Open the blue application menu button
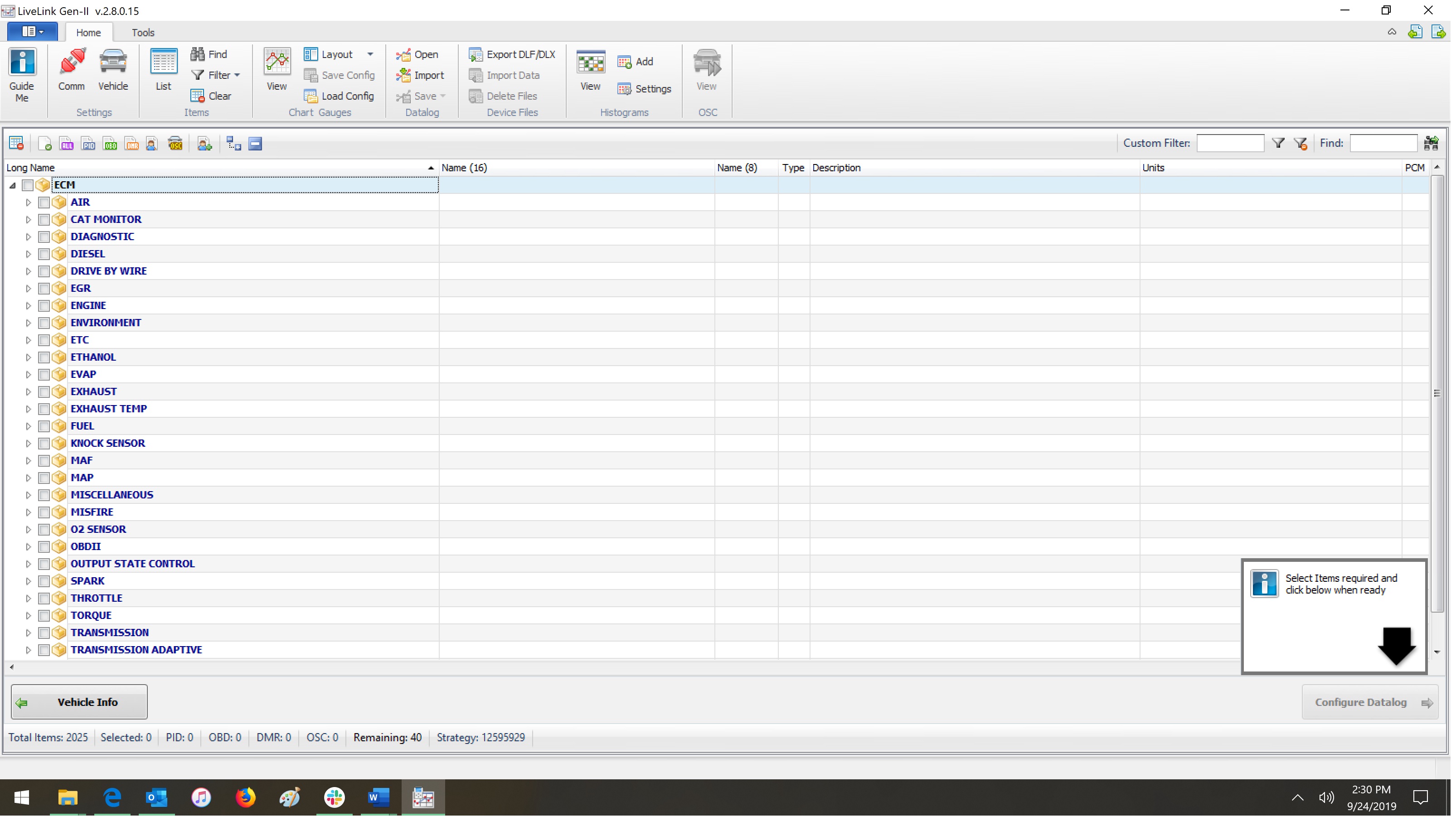Viewport: 1456px width, 821px height. click(x=32, y=32)
